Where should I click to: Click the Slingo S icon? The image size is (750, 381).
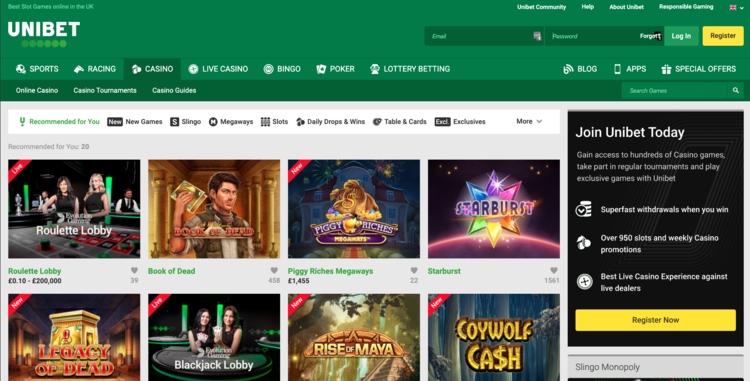pos(175,122)
